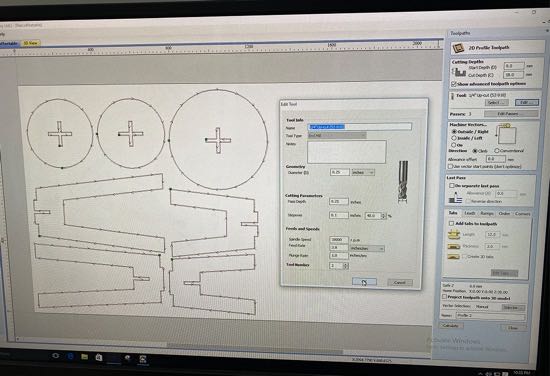Click the 2D Profile Toolpath icon

(x=458, y=47)
